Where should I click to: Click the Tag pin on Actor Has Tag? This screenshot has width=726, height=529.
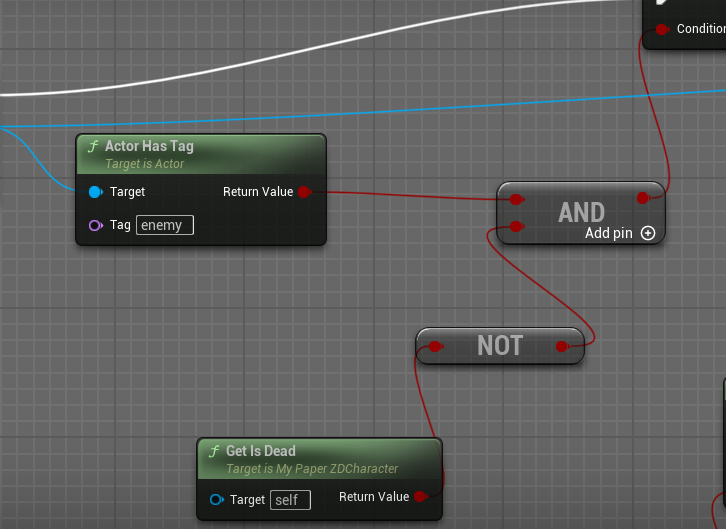click(95, 225)
